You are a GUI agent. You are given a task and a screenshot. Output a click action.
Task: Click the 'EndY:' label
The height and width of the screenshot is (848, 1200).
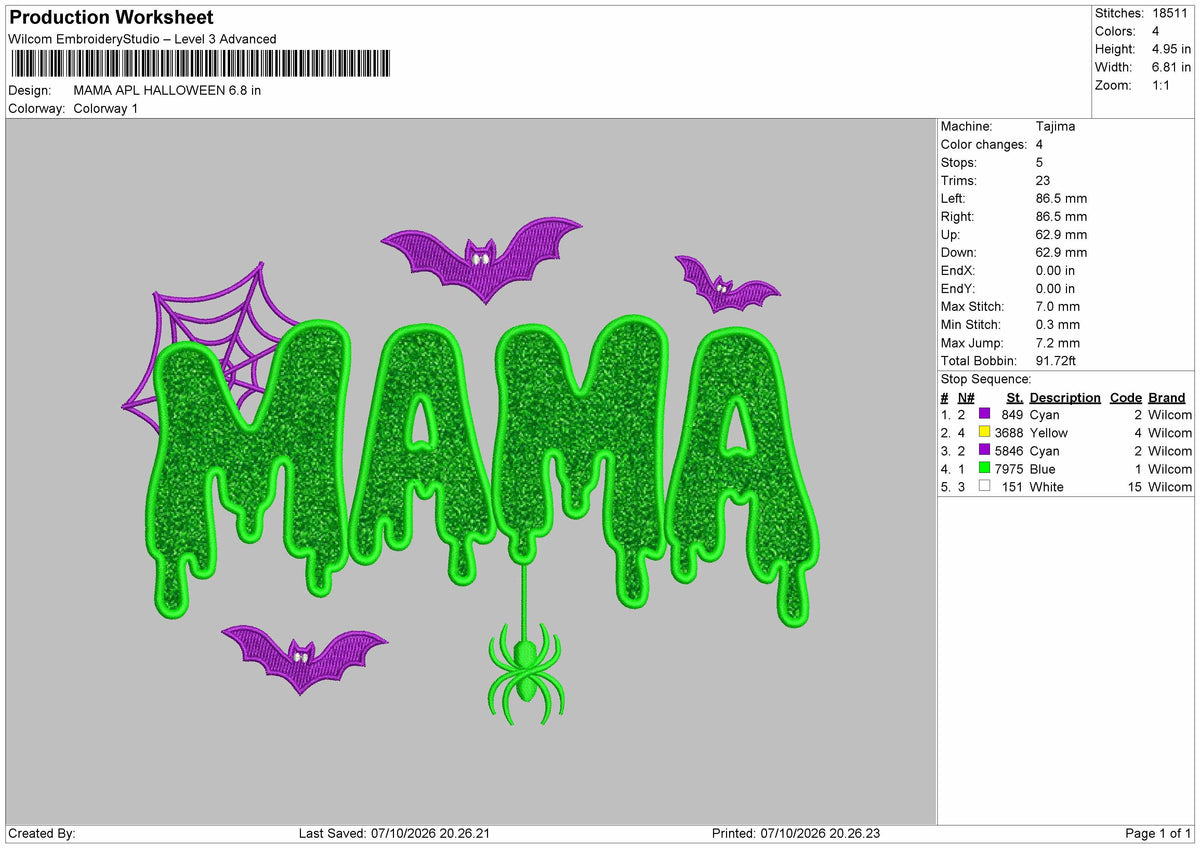point(958,289)
